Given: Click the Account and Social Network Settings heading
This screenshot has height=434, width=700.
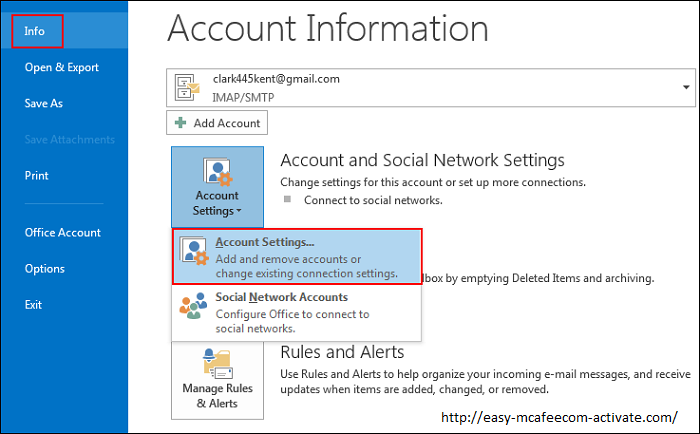Looking at the screenshot, I should point(422,160).
